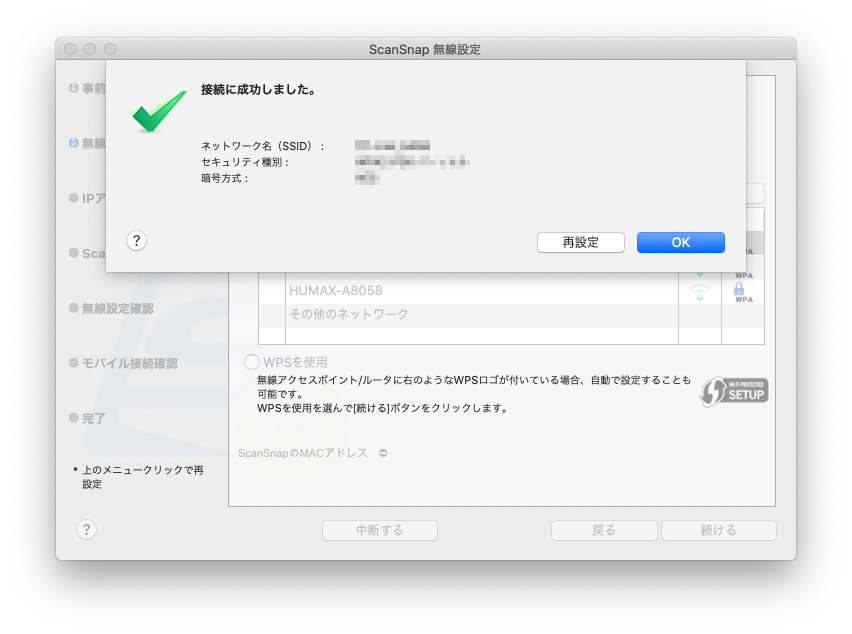Image resolution: width=852 pixels, height=634 pixels.
Task: Click the 続ける button
Action: [718, 530]
